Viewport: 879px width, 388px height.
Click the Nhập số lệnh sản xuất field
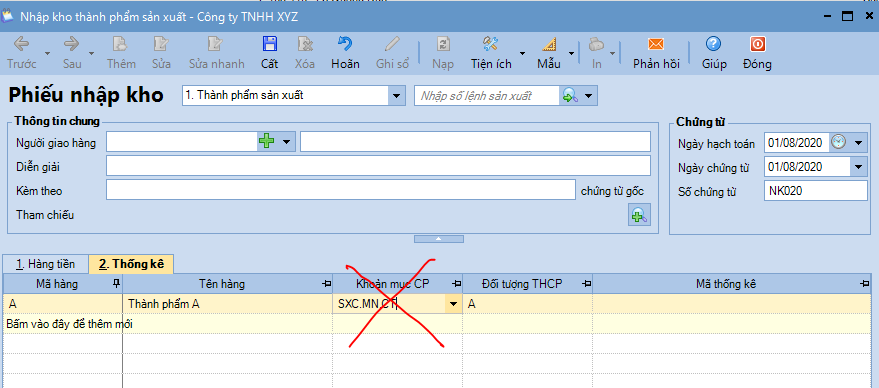[x=487, y=96]
